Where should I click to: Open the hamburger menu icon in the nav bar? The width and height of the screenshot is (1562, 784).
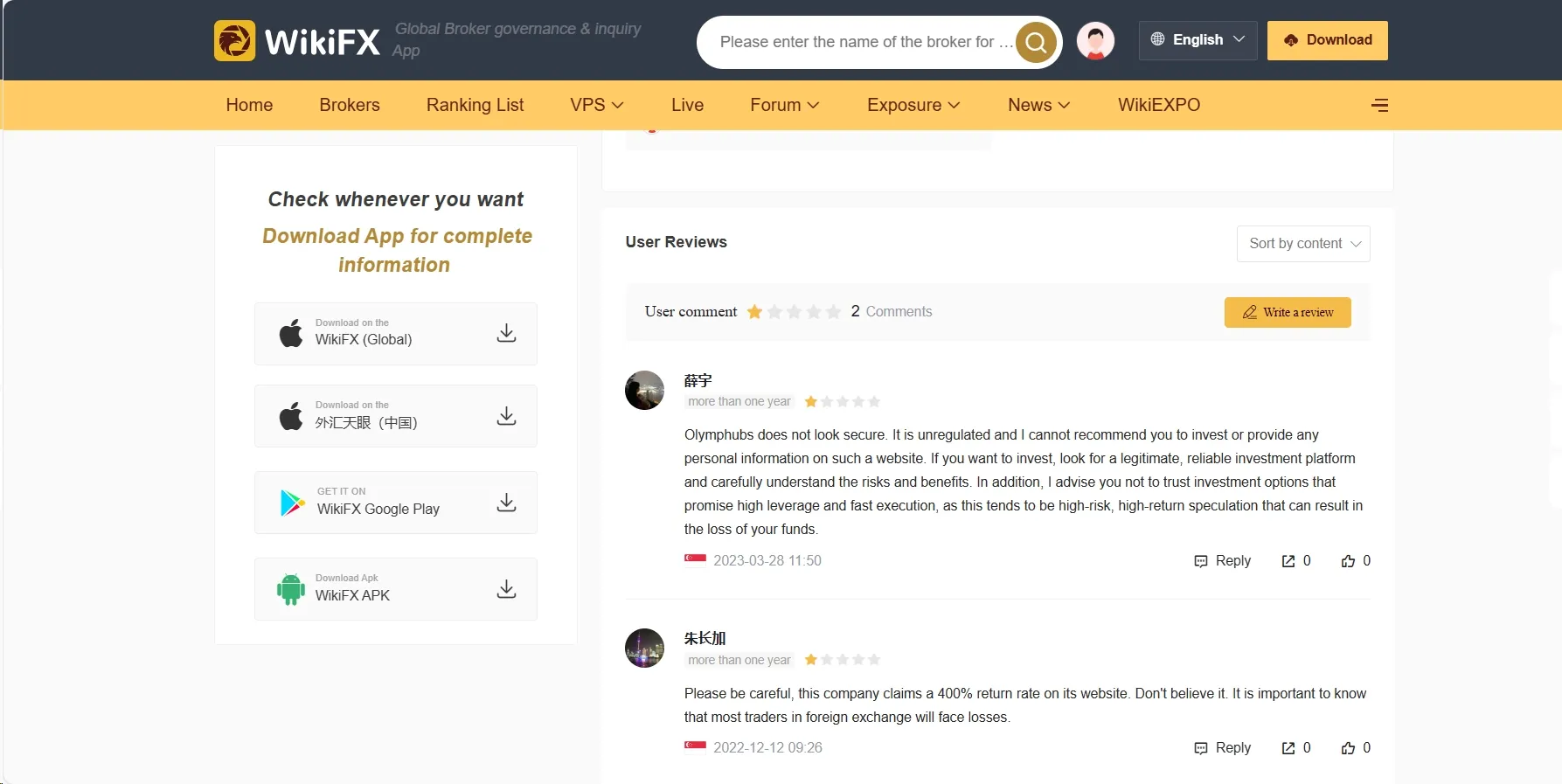pyautogui.click(x=1380, y=106)
